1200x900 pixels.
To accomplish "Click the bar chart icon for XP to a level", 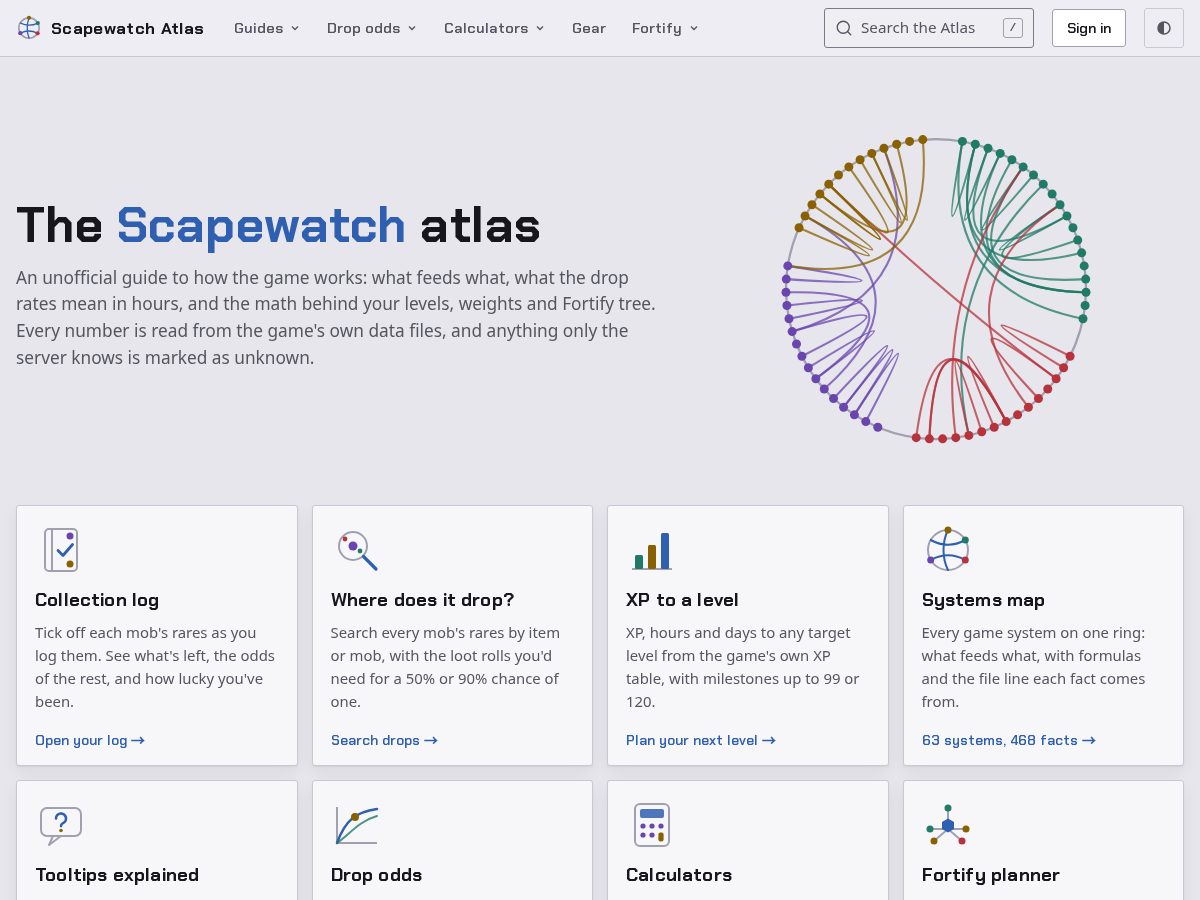I will (651, 551).
